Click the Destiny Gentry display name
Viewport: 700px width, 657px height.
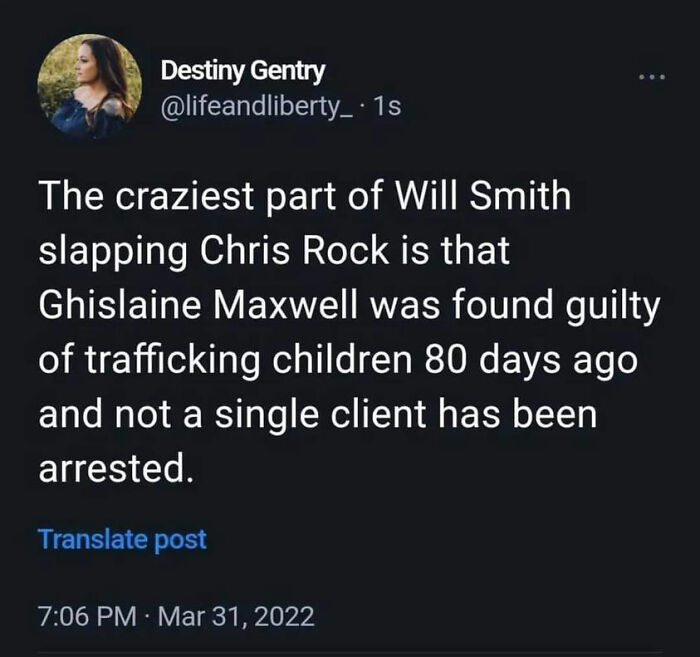(243, 71)
